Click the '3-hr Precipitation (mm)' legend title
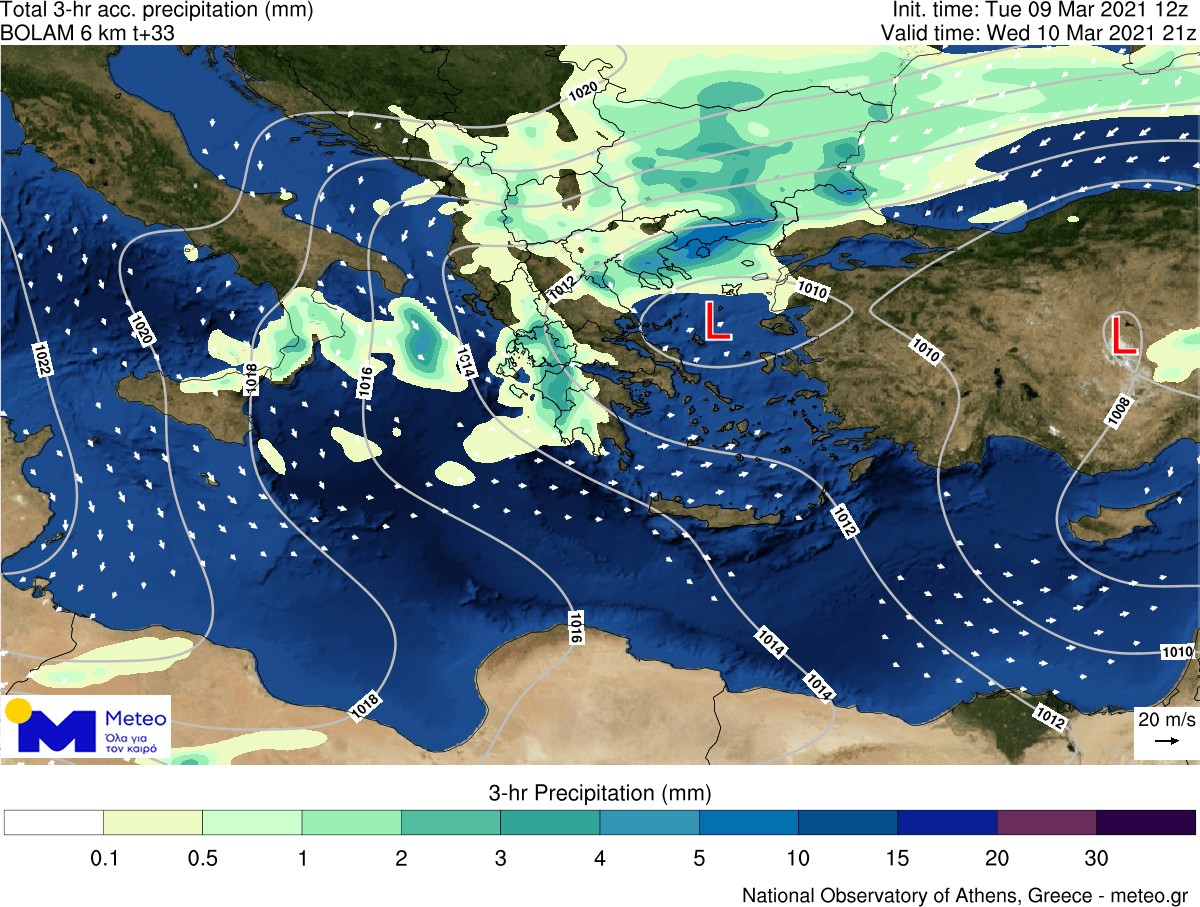This screenshot has width=1200, height=907. pos(599,794)
